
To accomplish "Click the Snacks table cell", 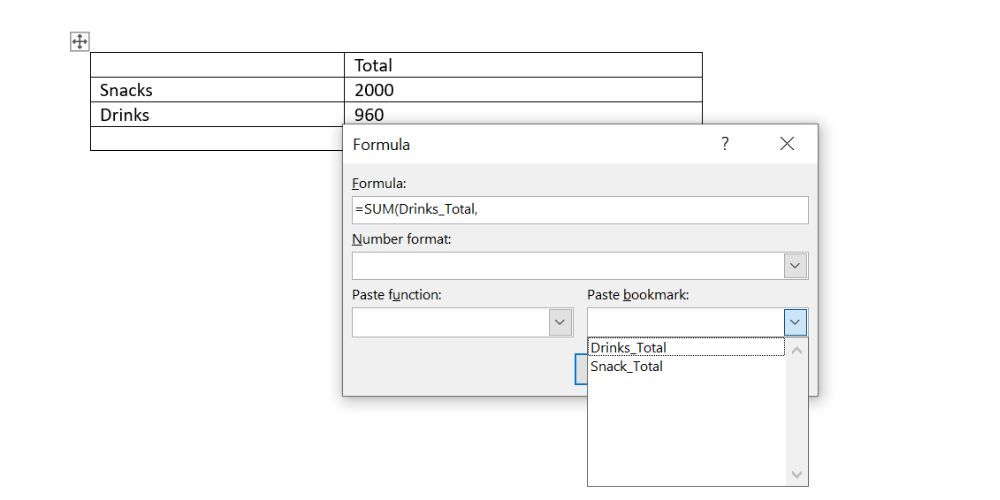I will (x=217, y=90).
